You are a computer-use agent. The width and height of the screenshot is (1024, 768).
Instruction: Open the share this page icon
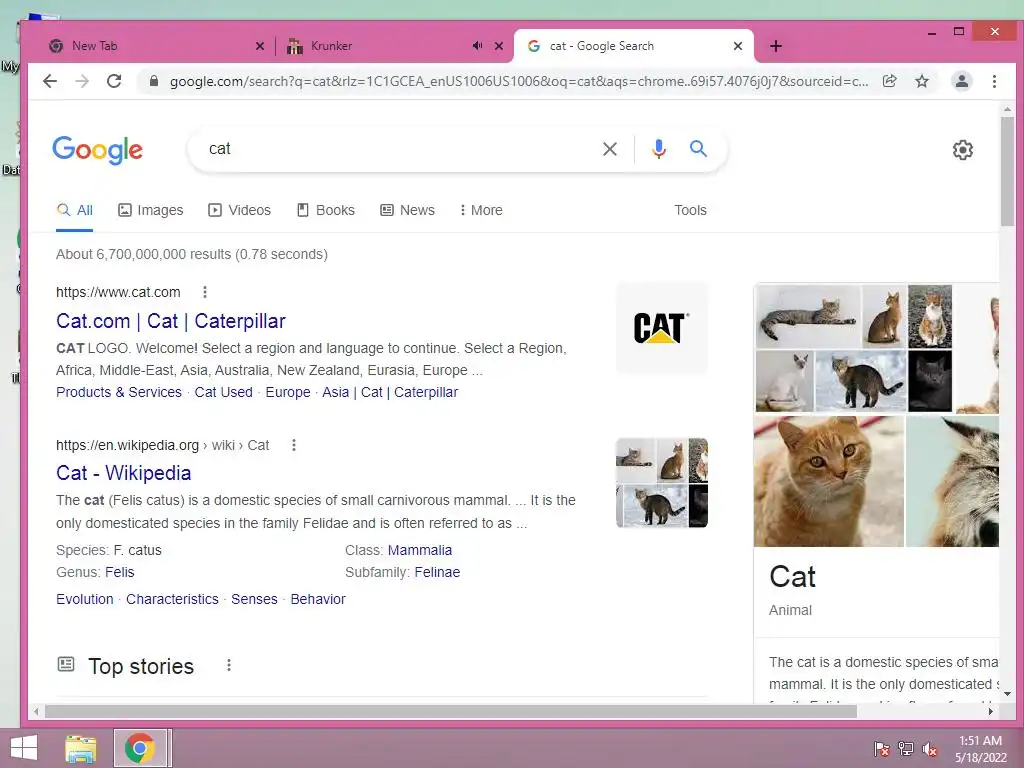[x=889, y=81]
